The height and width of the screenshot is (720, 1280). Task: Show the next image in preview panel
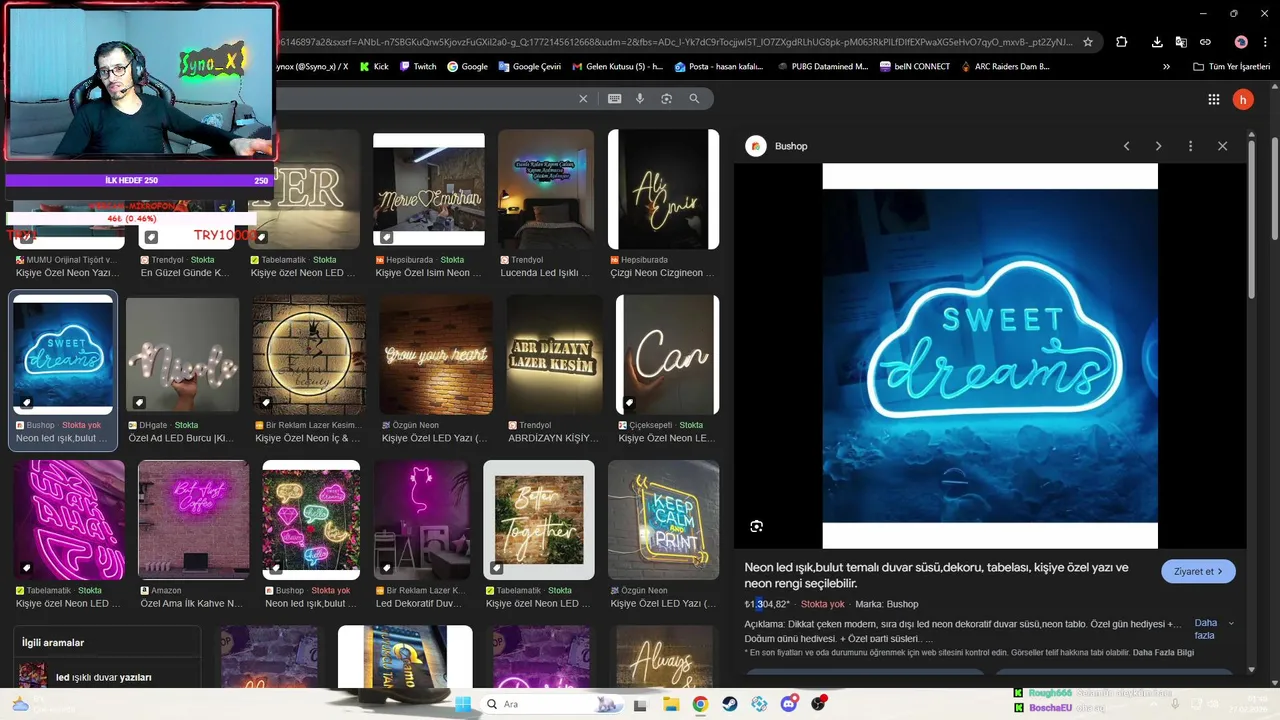1158,146
